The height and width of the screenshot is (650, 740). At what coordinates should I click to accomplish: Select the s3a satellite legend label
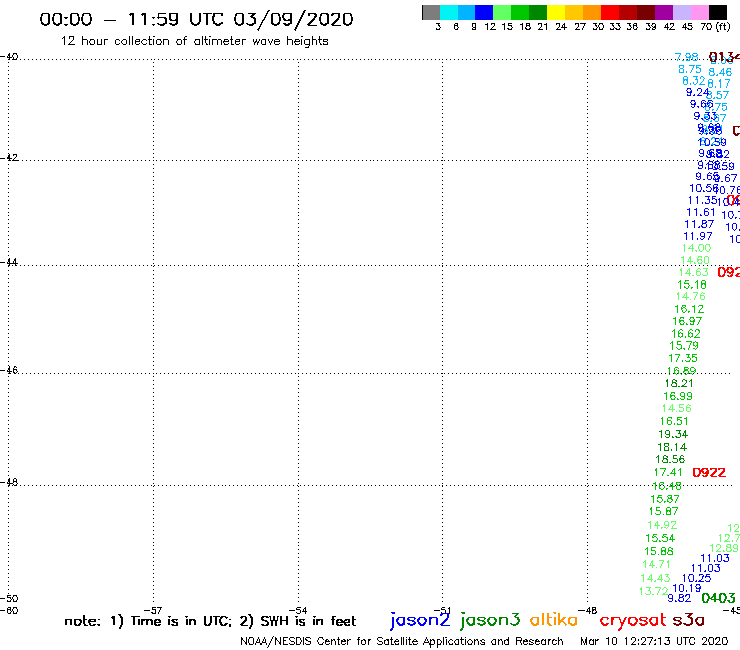click(689, 620)
